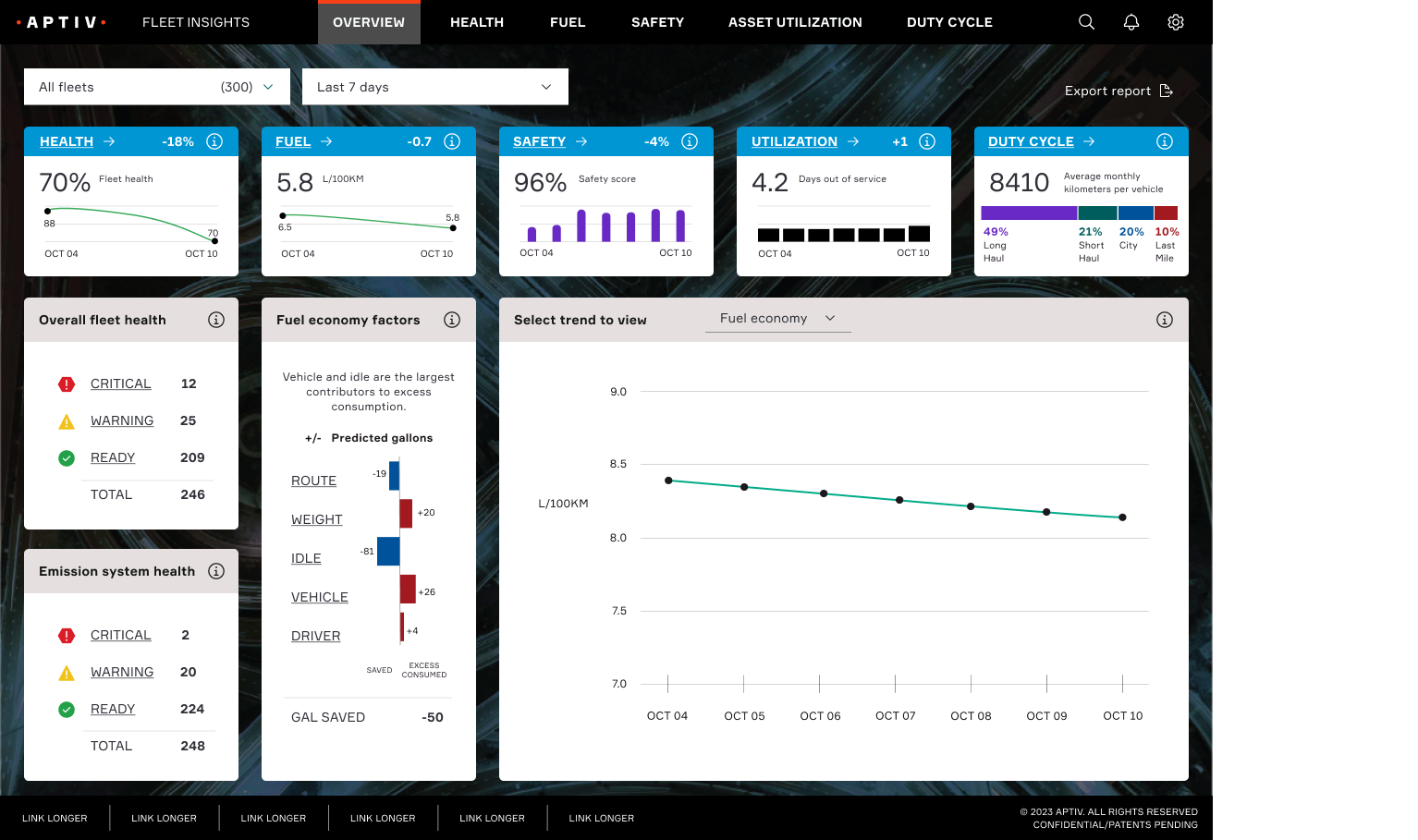The image size is (1418, 840).
Task: Open the search magnifier icon
Action: (x=1086, y=22)
